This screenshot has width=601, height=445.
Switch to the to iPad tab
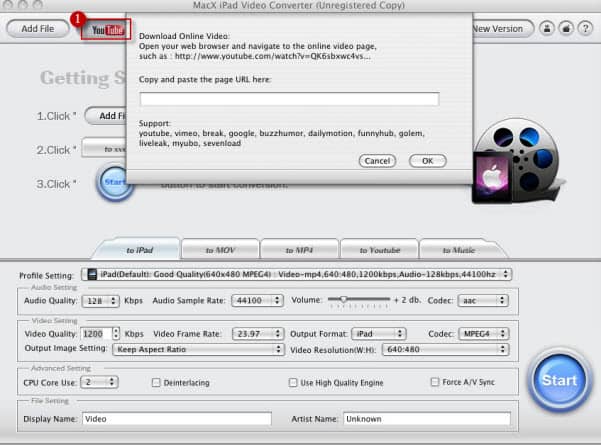(140, 250)
